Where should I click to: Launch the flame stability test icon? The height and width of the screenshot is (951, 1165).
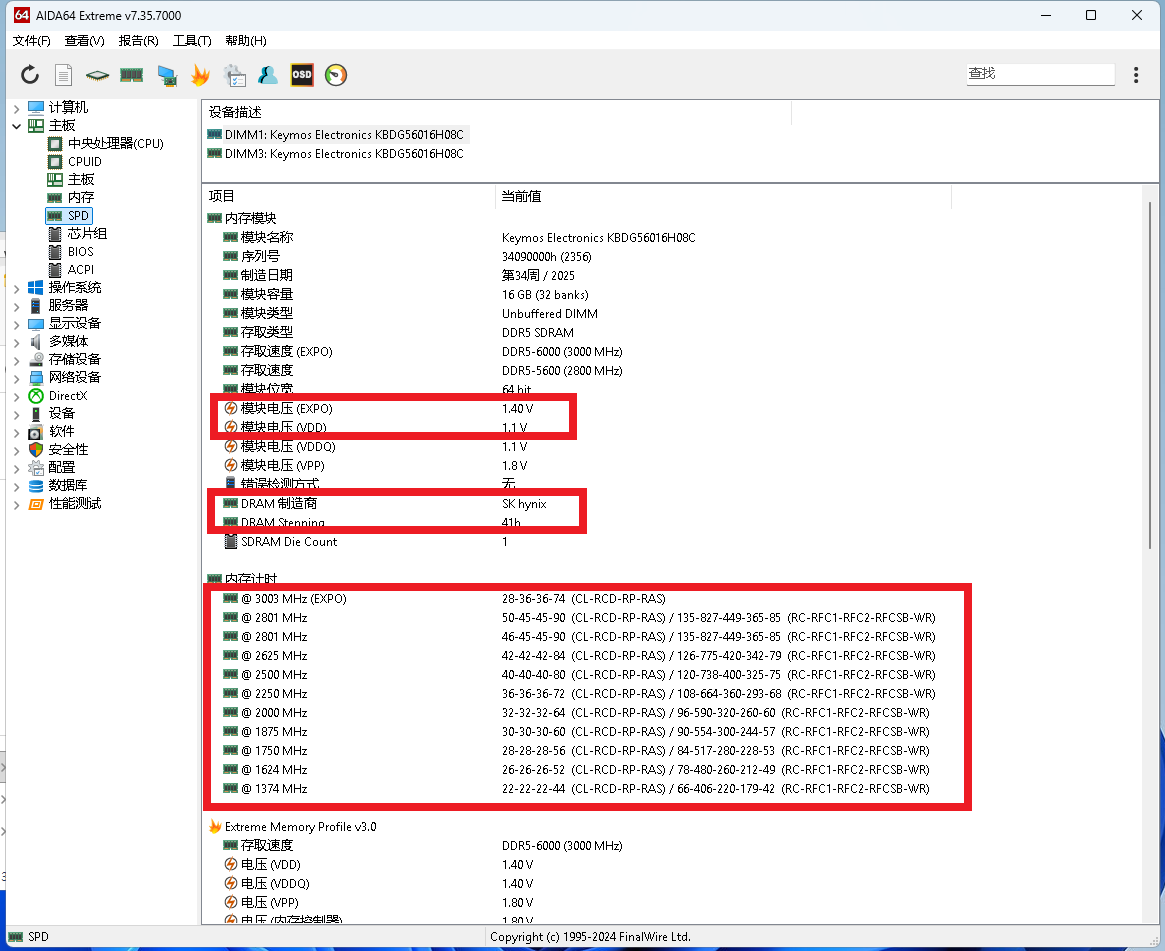click(200, 75)
